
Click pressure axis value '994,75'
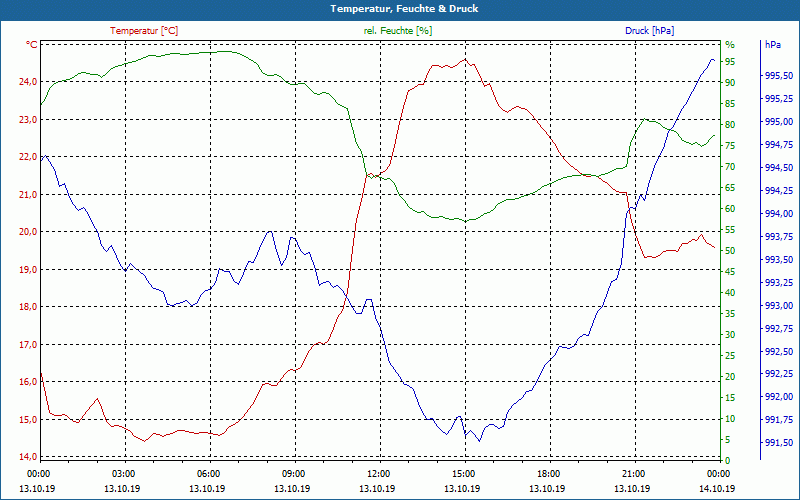click(779, 145)
